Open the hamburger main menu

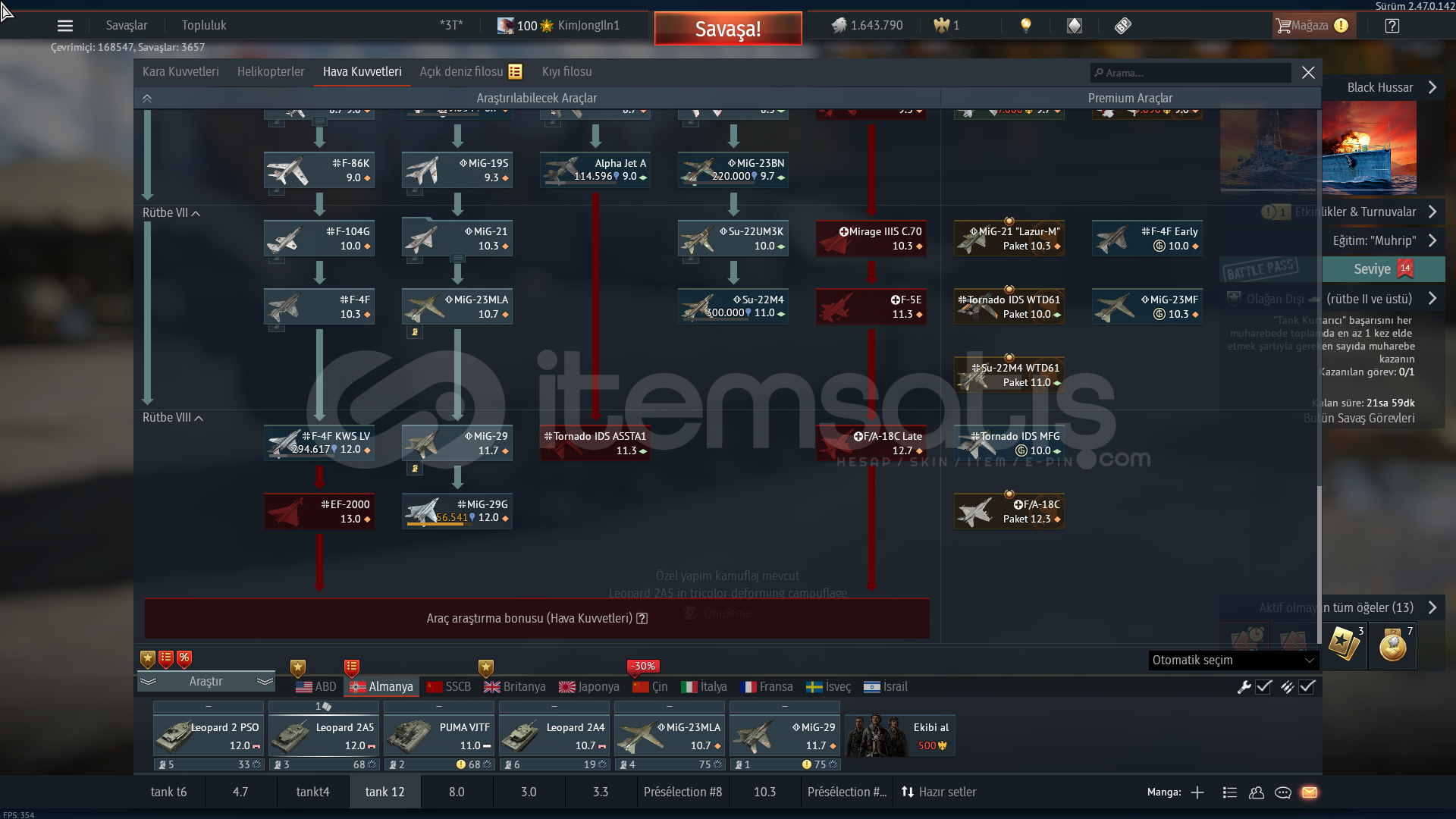pos(65,26)
